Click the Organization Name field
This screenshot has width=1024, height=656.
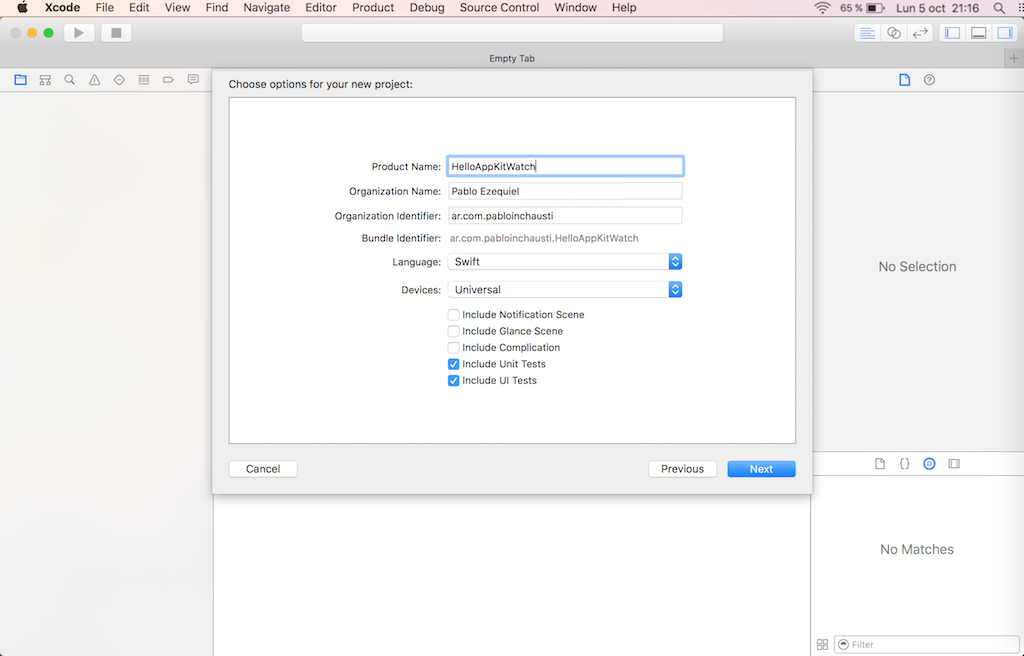click(x=565, y=191)
